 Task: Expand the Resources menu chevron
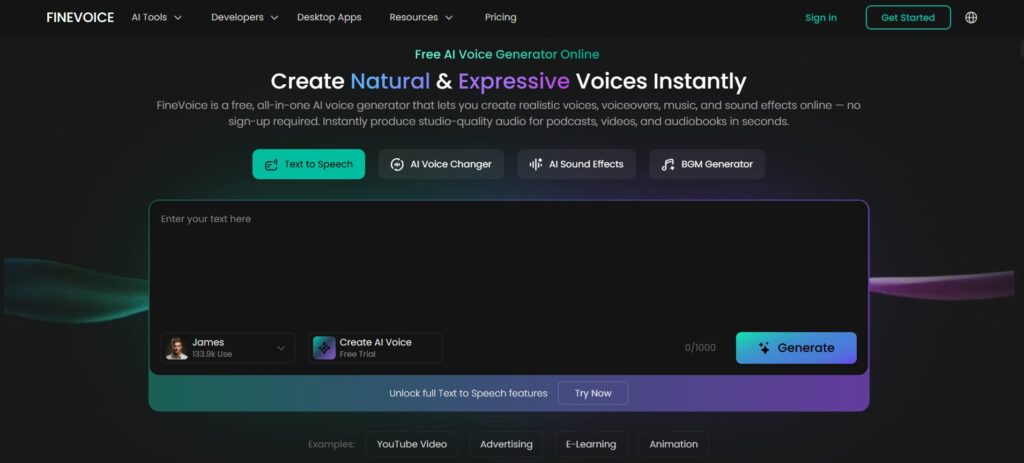point(449,18)
